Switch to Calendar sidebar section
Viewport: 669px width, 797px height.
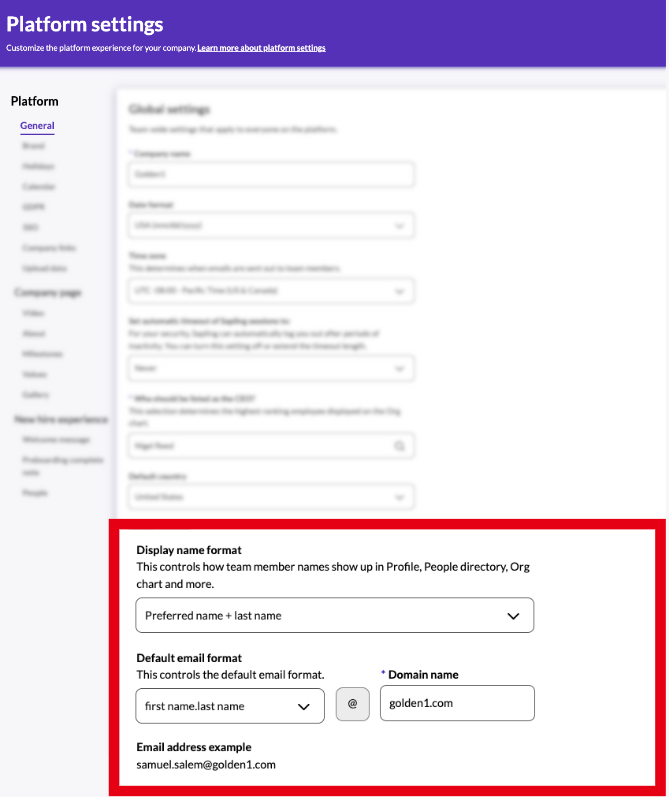(x=39, y=187)
